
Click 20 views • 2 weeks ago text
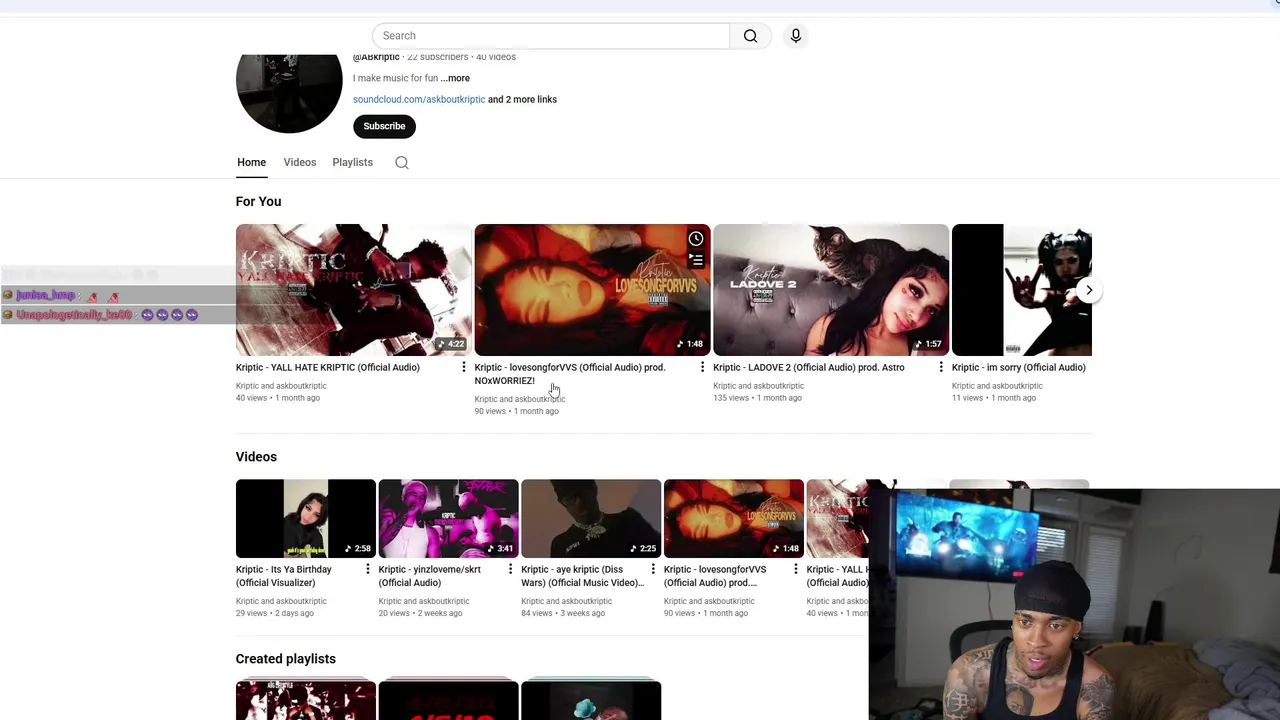(x=420, y=613)
